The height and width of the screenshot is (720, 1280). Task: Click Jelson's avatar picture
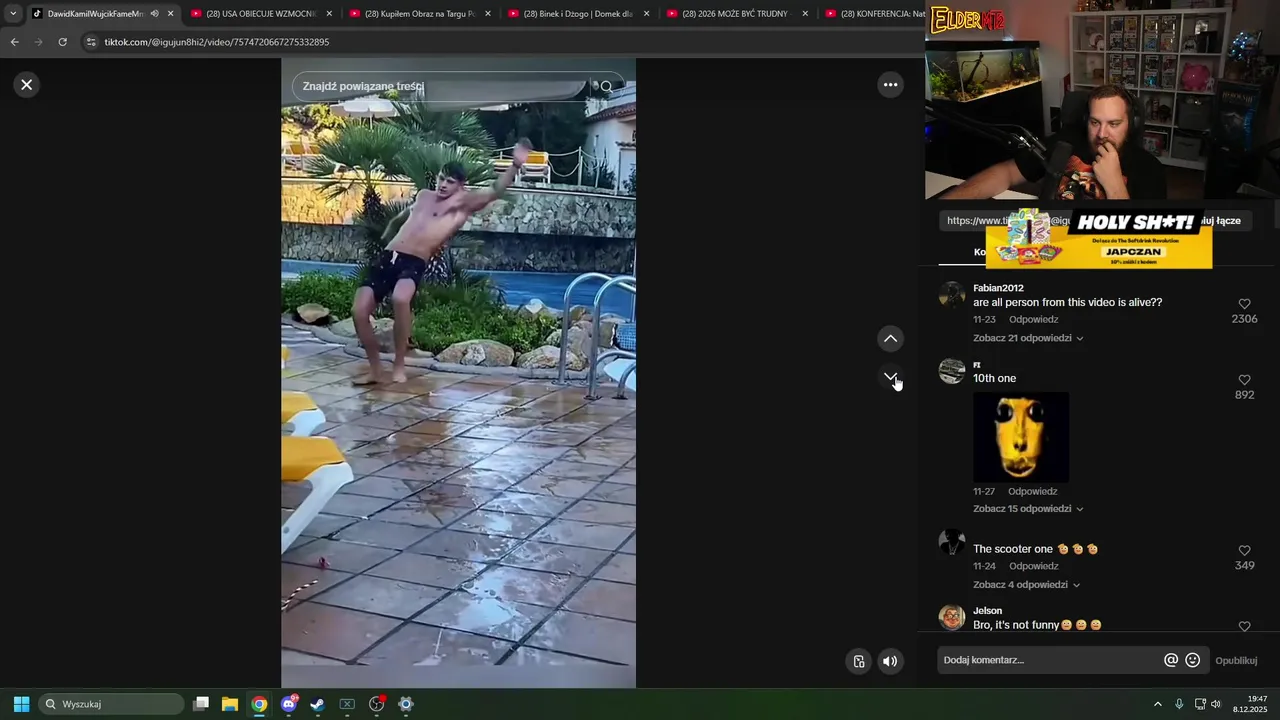952,617
